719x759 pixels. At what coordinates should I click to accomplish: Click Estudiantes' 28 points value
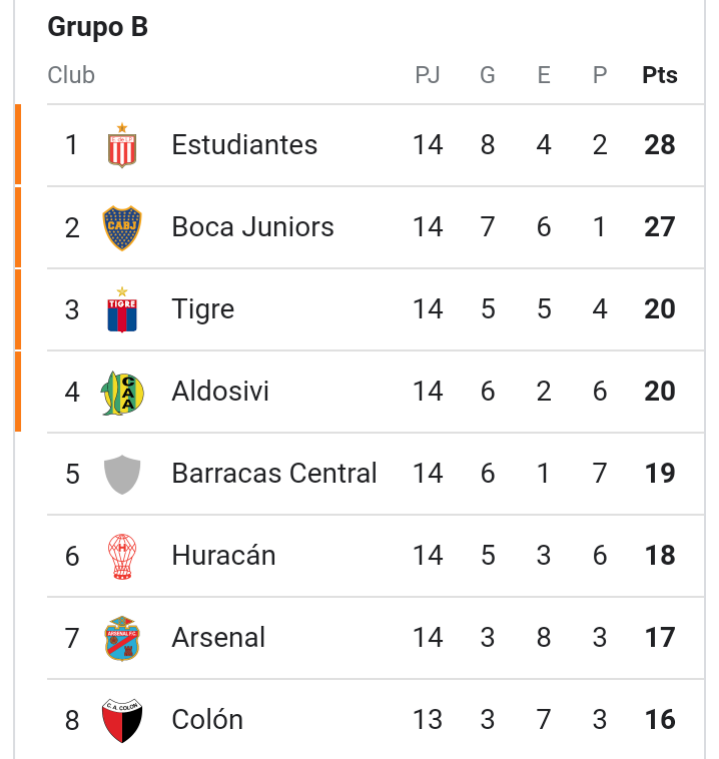pyautogui.click(x=659, y=145)
